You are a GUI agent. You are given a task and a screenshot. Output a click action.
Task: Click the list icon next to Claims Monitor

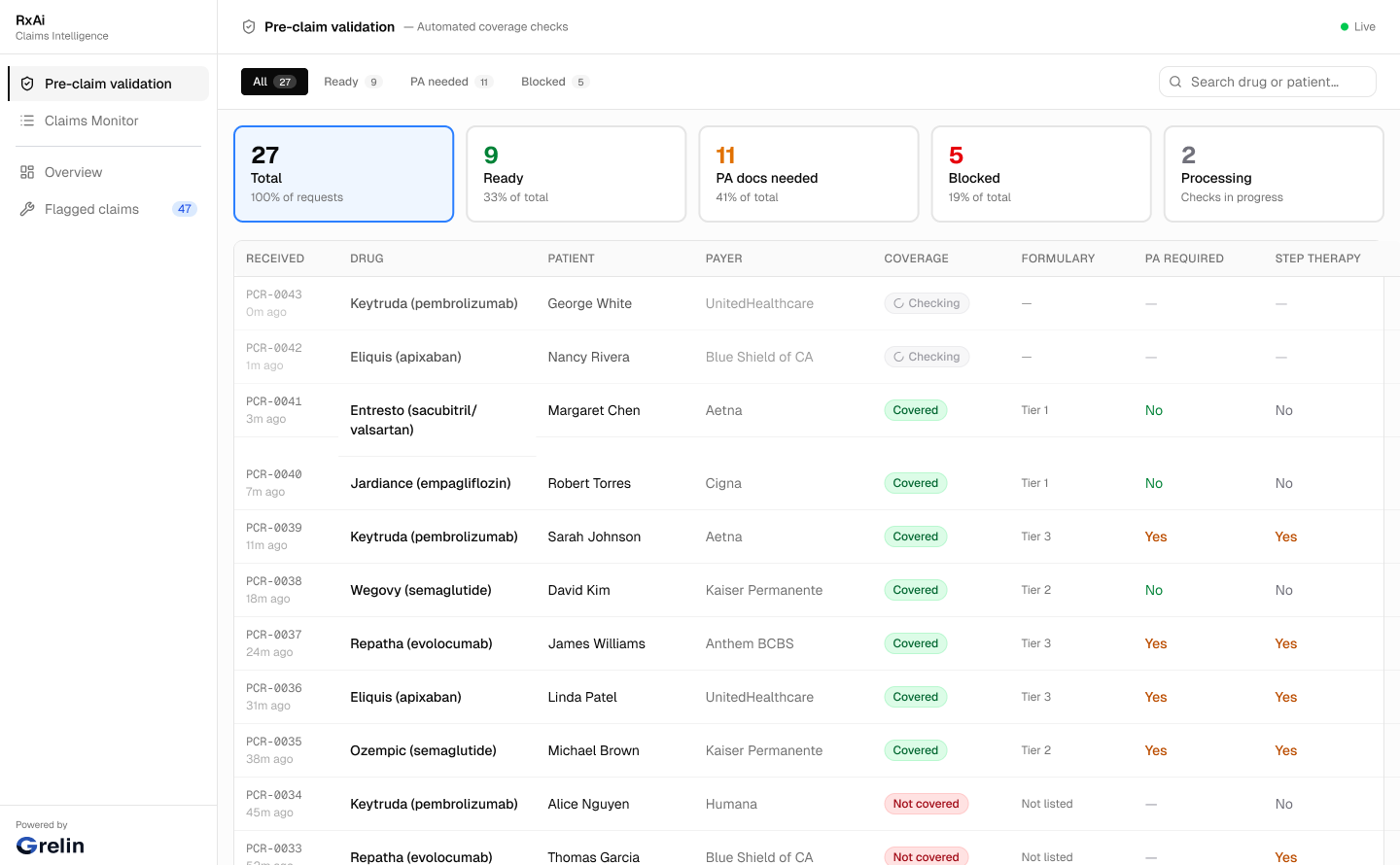point(27,121)
